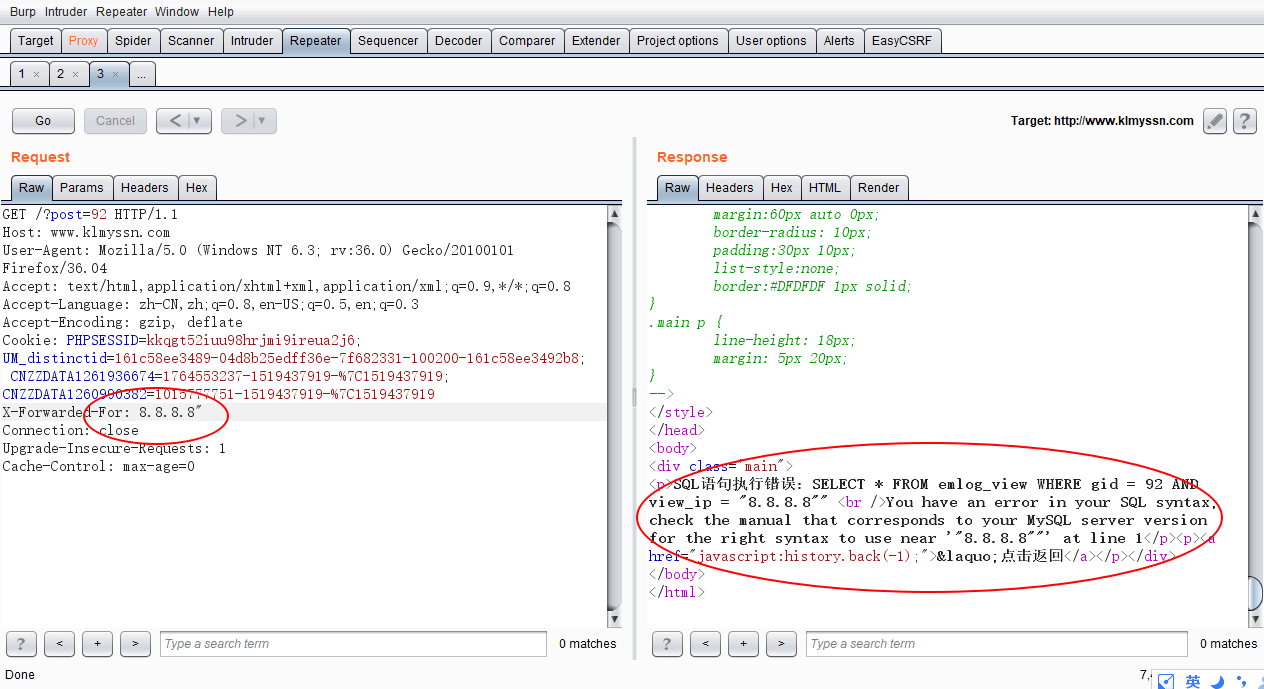
Task: Click the edit target pencil icon
Action: (1214, 121)
